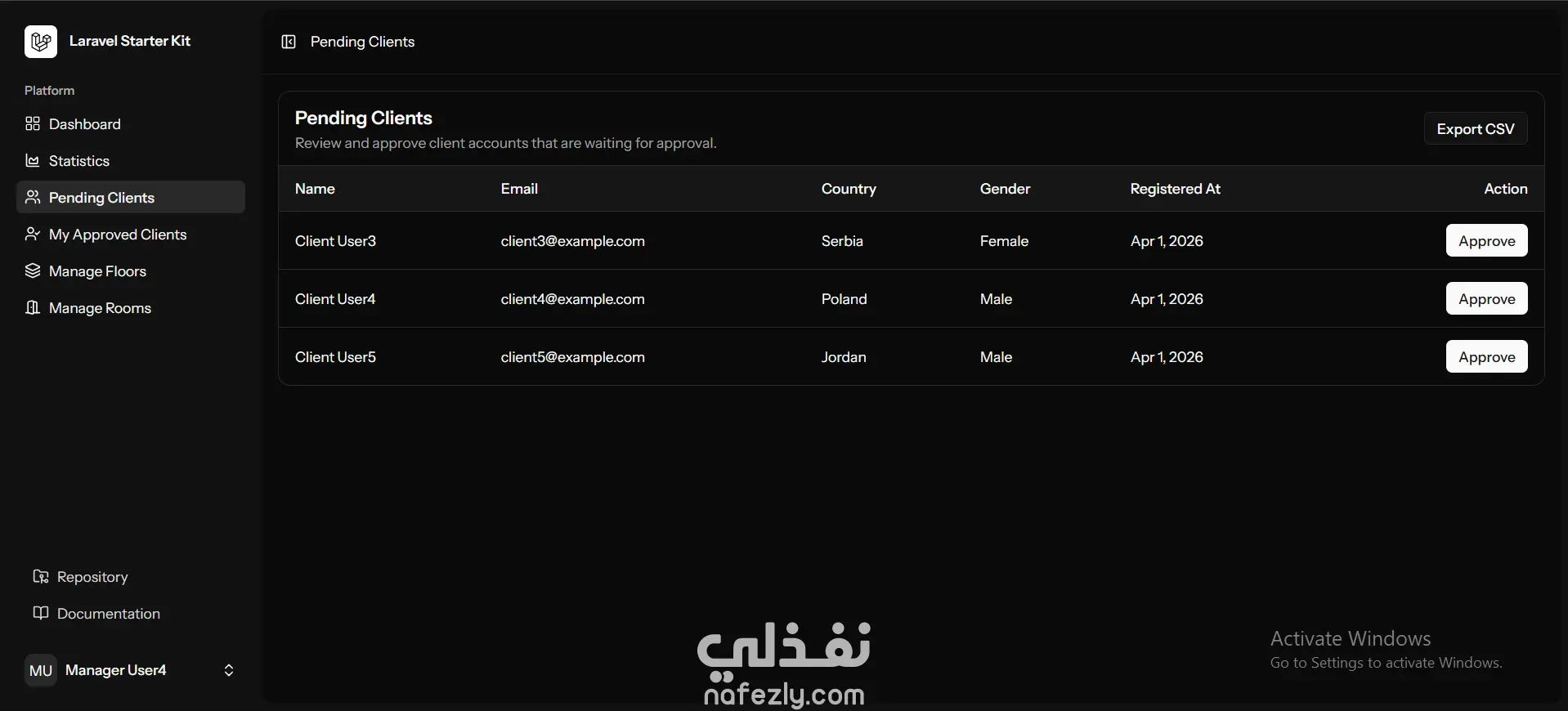Click email client5@example.com
The image size is (1568, 711).
(x=572, y=357)
